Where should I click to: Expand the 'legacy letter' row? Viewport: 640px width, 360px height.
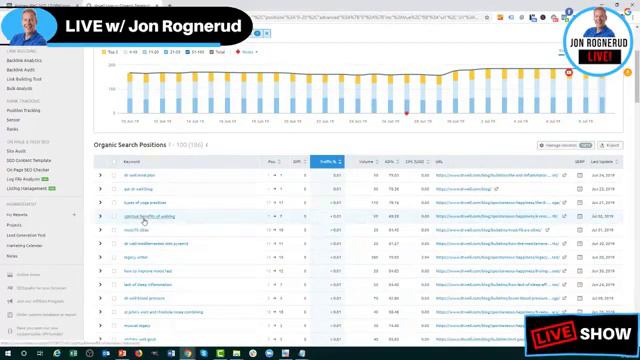100,257
